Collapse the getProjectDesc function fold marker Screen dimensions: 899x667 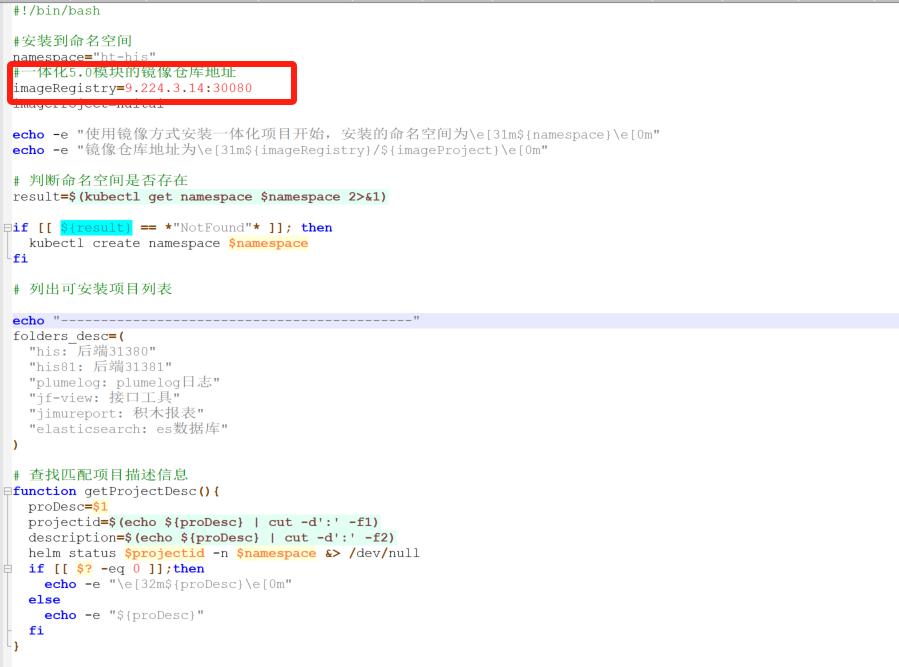(7, 491)
